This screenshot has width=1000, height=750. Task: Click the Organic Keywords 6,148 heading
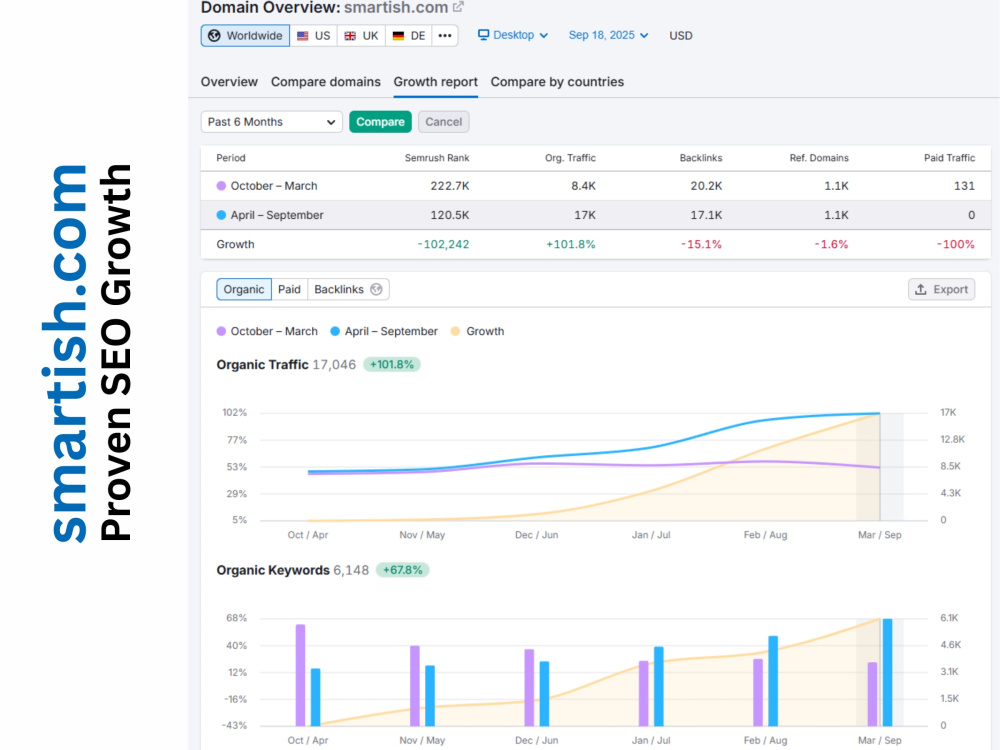tap(292, 570)
